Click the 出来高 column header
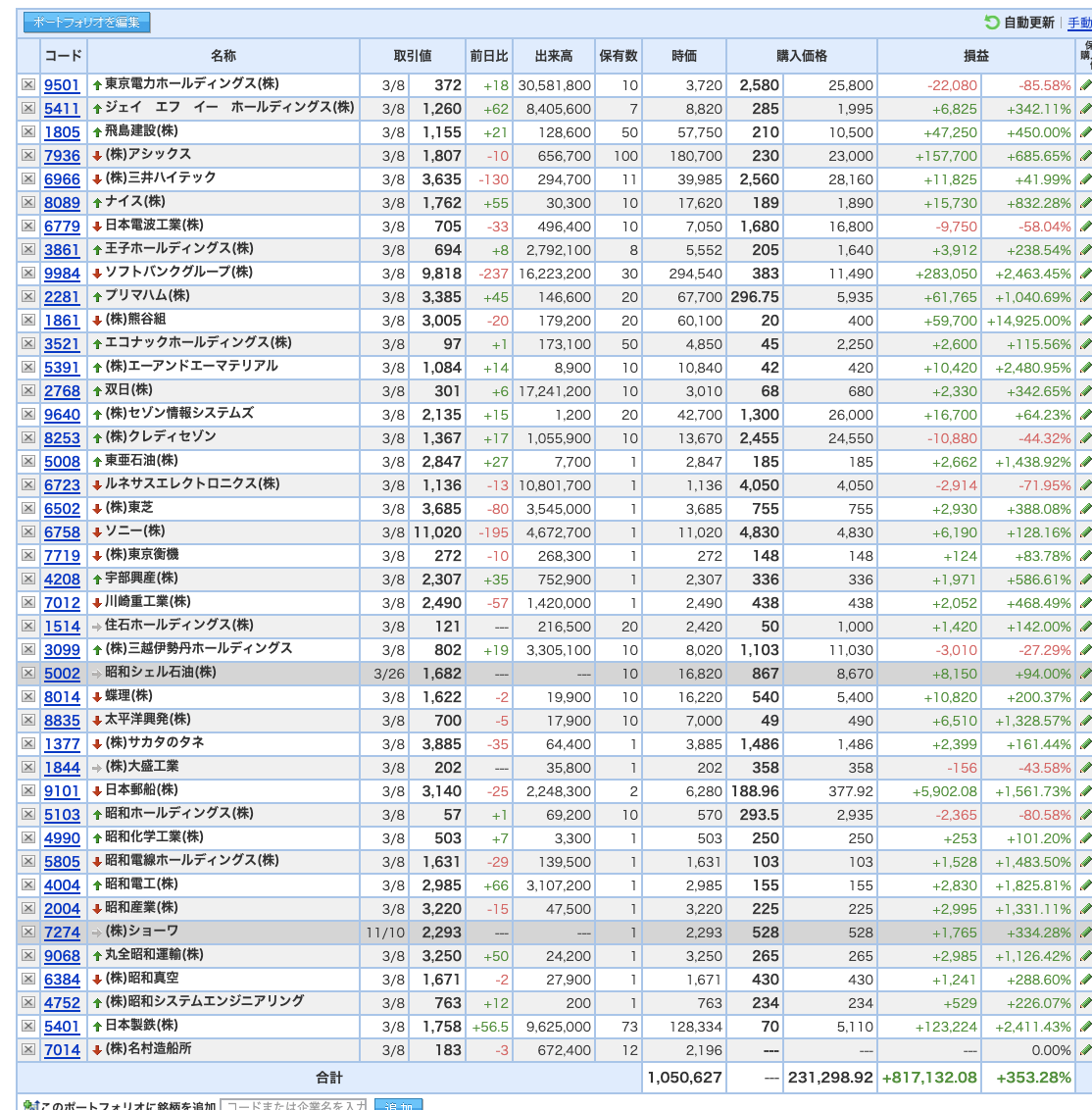1092x1110 pixels. tap(554, 56)
